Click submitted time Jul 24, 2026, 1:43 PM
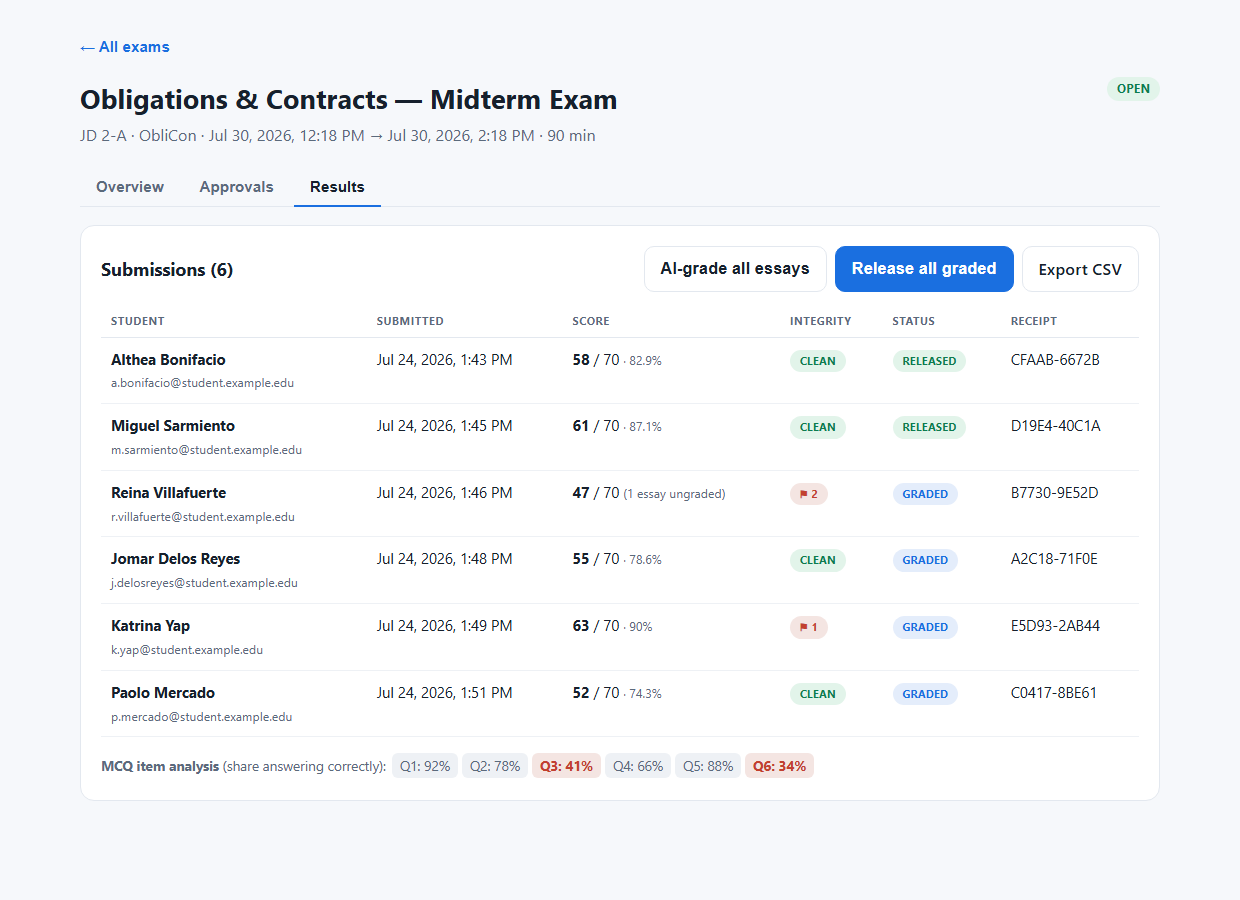This screenshot has width=1240, height=900. coord(445,360)
